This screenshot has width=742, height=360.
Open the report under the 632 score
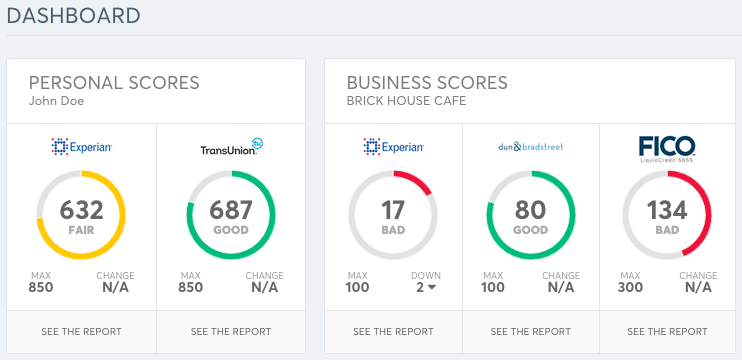pyautogui.click(x=81, y=332)
